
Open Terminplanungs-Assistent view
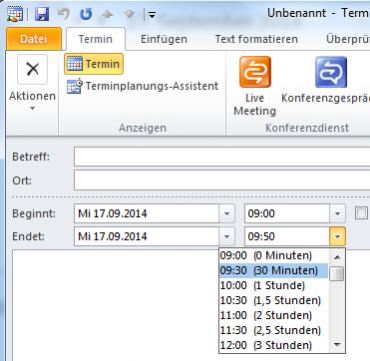click(142, 86)
